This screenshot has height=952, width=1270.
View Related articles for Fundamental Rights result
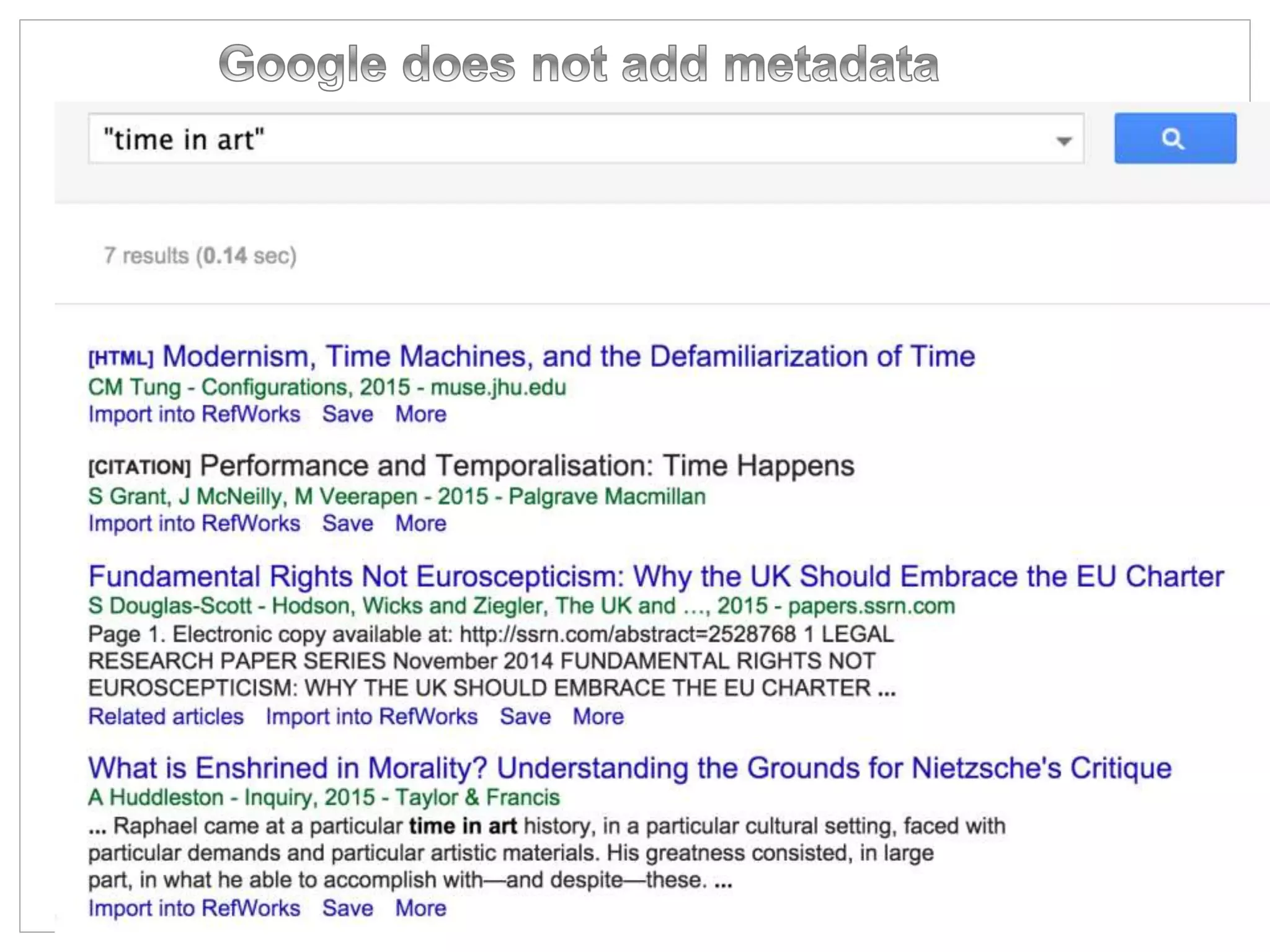click(166, 716)
